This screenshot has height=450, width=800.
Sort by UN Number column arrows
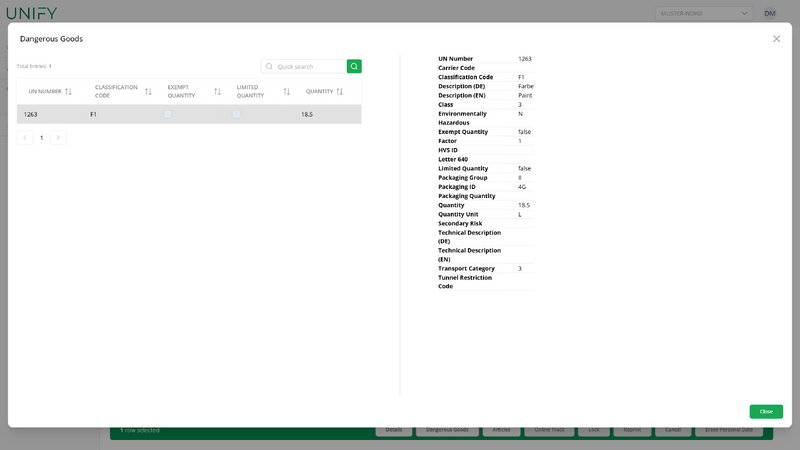click(x=68, y=91)
